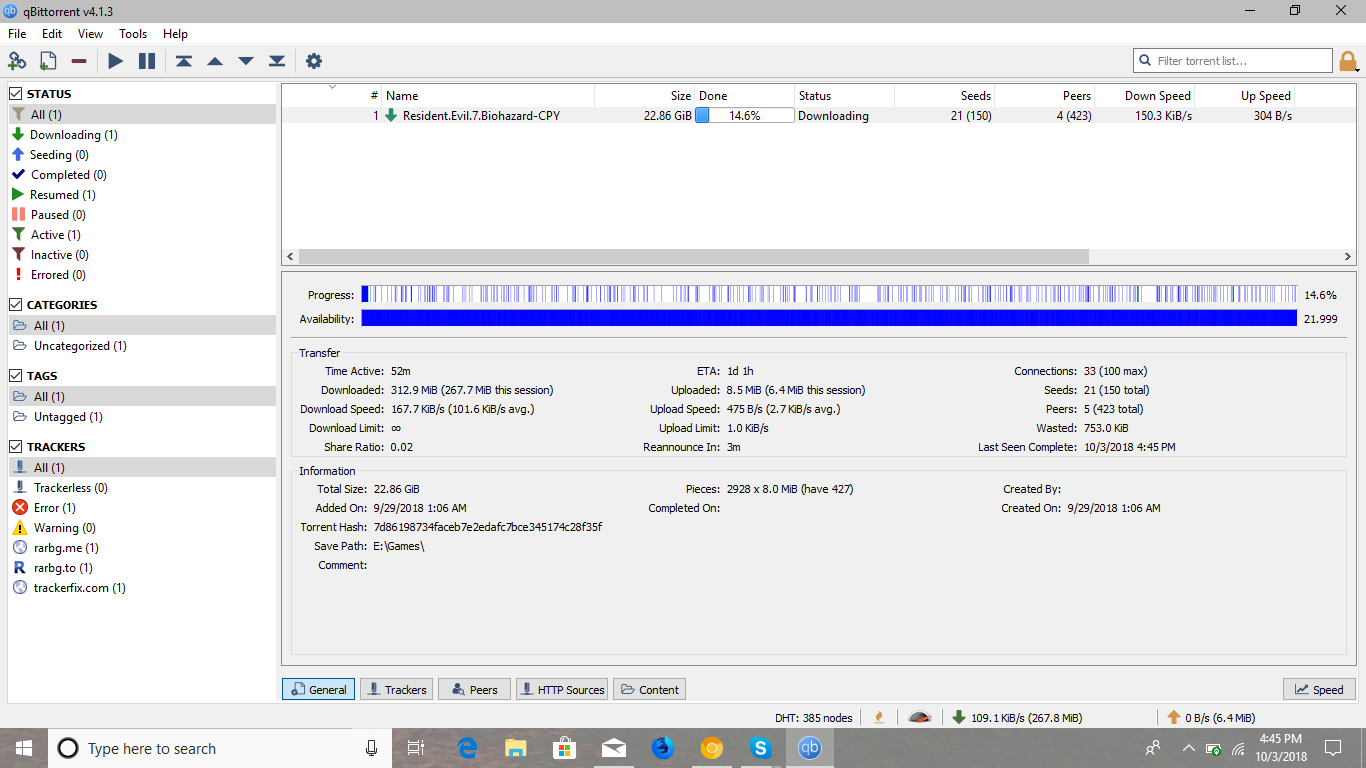Open the View menu

[90, 34]
